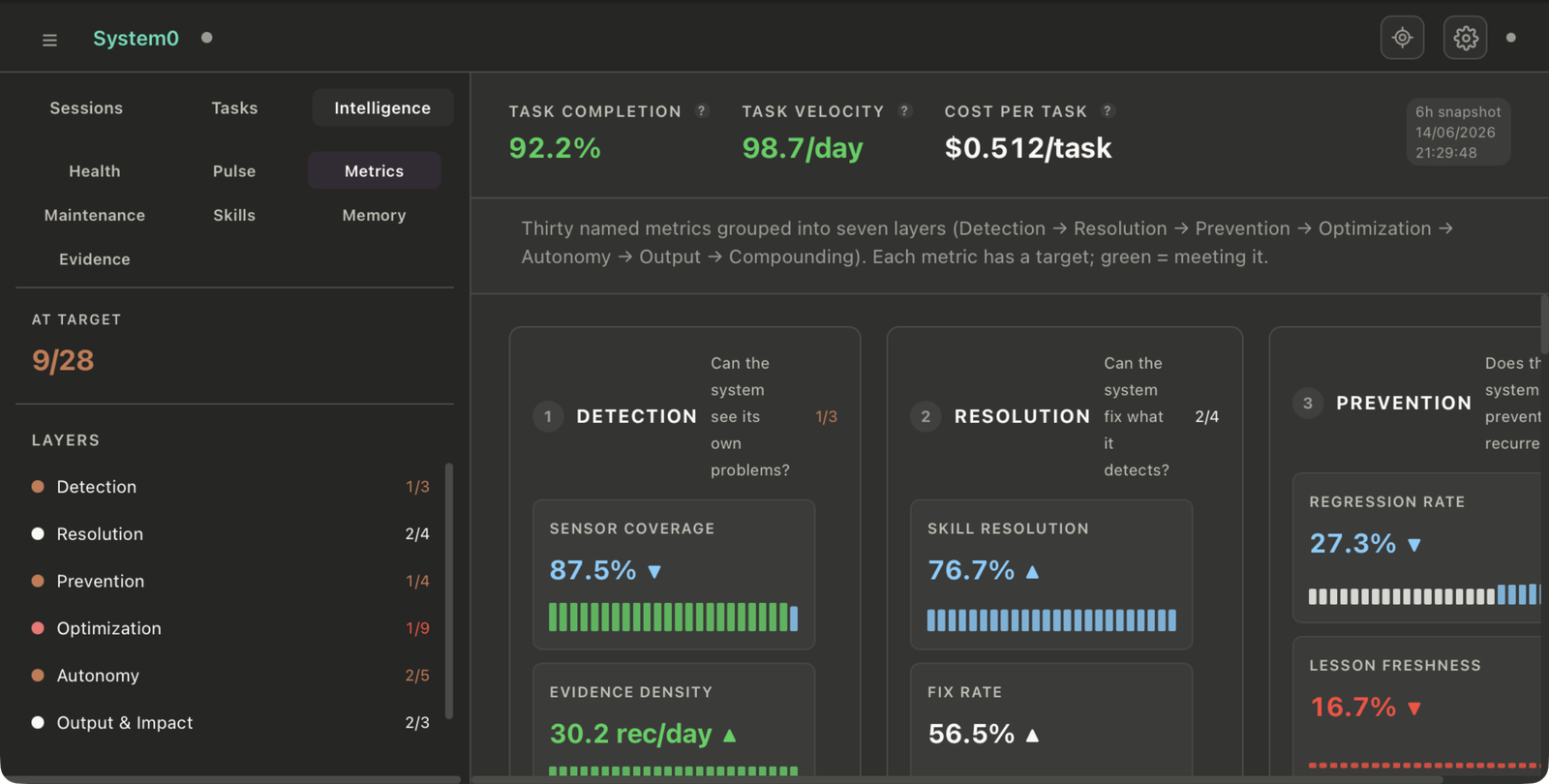Click the dot at far right of header
The image size is (1549, 784).
(x=1511, y=38)
